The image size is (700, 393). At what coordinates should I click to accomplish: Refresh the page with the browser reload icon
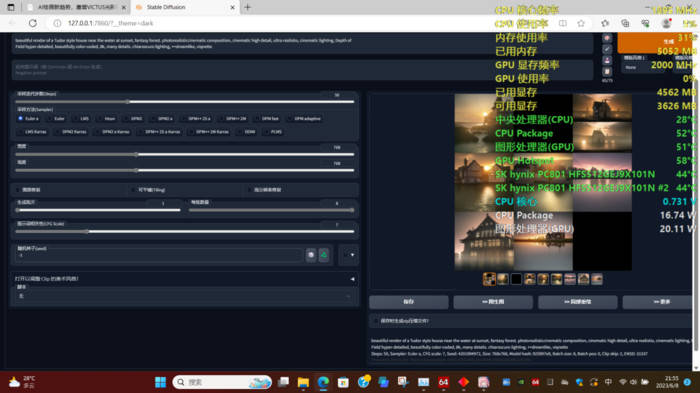point(33,23)
